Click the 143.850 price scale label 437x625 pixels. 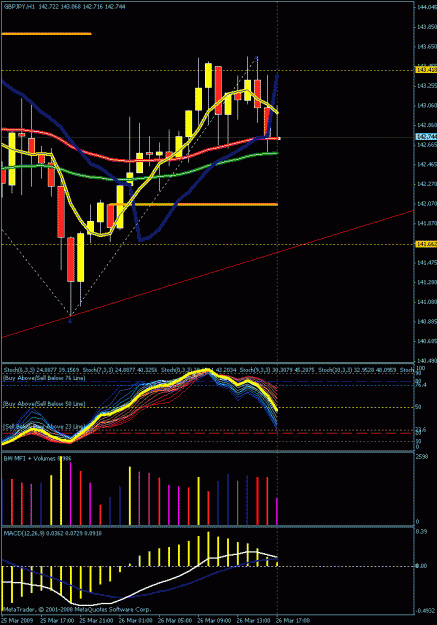coord(427,27)
